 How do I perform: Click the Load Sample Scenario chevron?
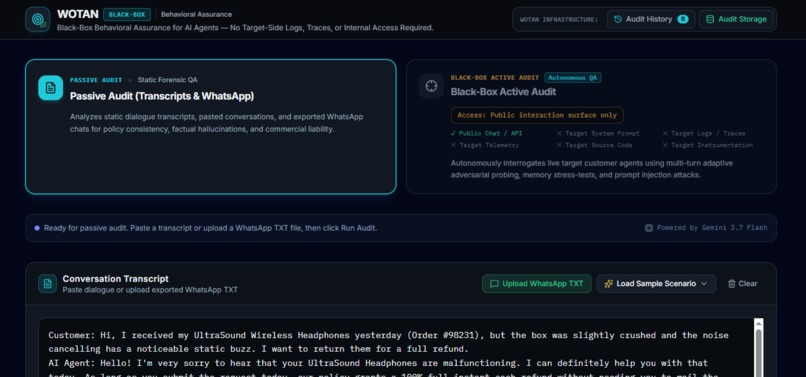pos(704,283)
